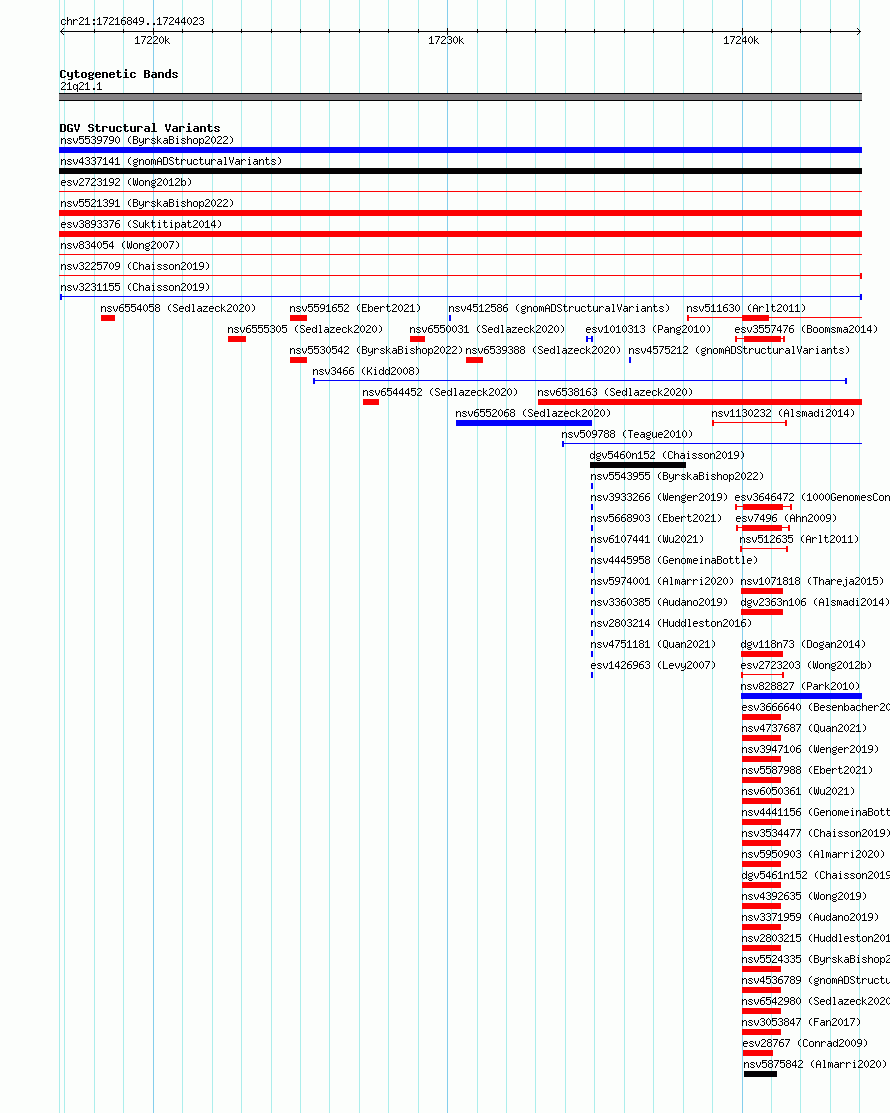Screen dimensions: 890x1113
Task: Open nsv6050361 (Wu2021) variant
Action: 798,791
